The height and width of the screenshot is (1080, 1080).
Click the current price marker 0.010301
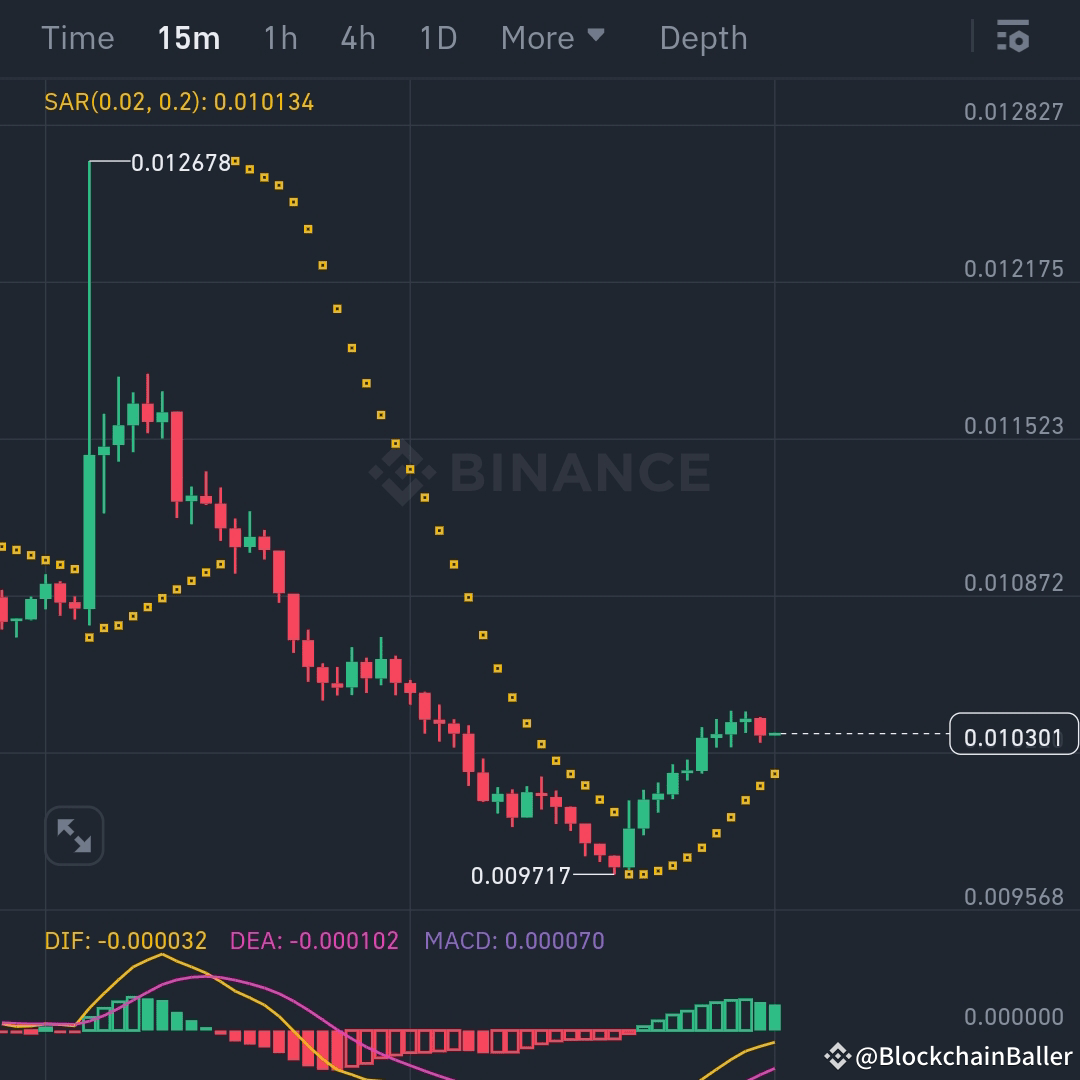1013,735
